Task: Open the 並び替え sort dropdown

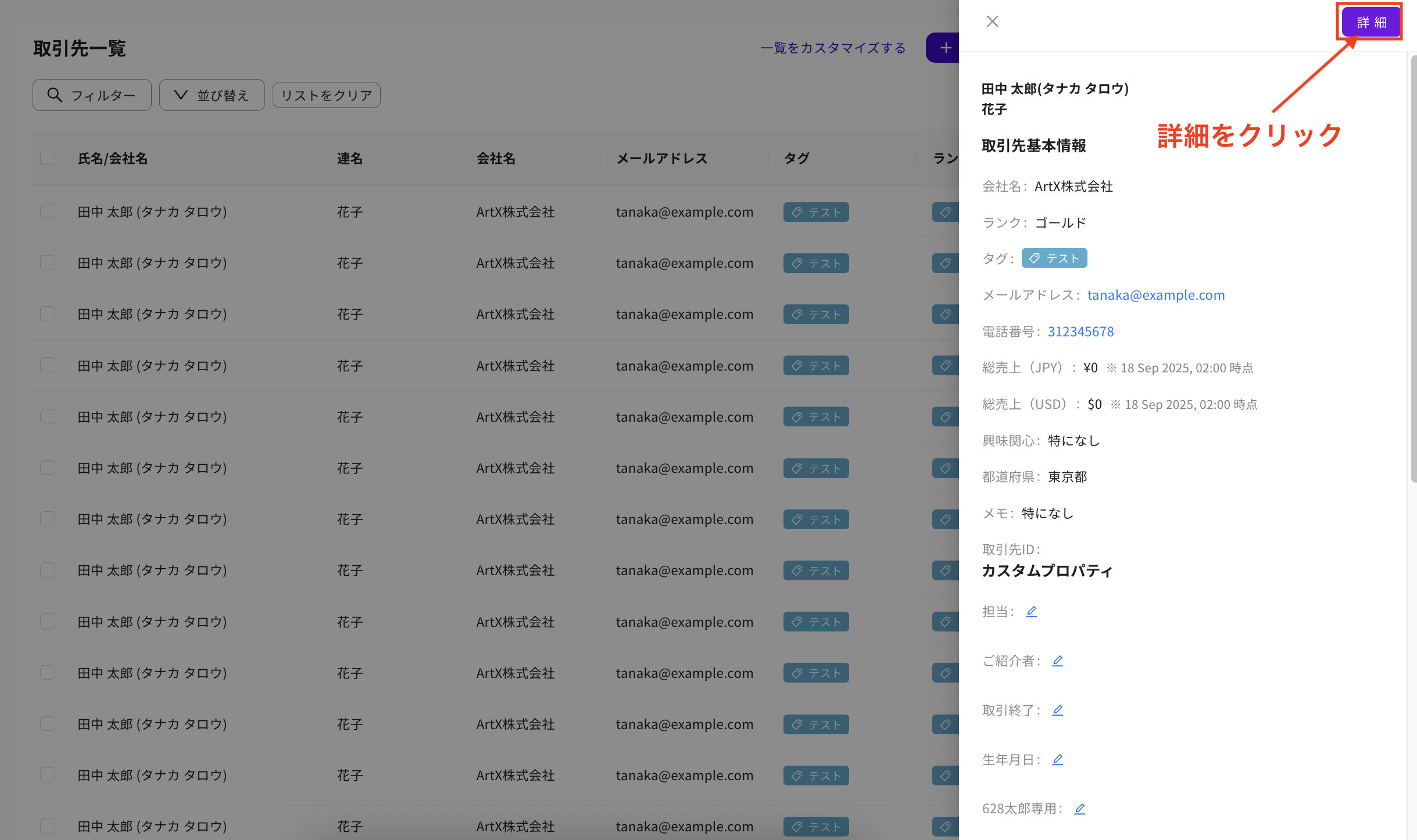Action: 212,95
